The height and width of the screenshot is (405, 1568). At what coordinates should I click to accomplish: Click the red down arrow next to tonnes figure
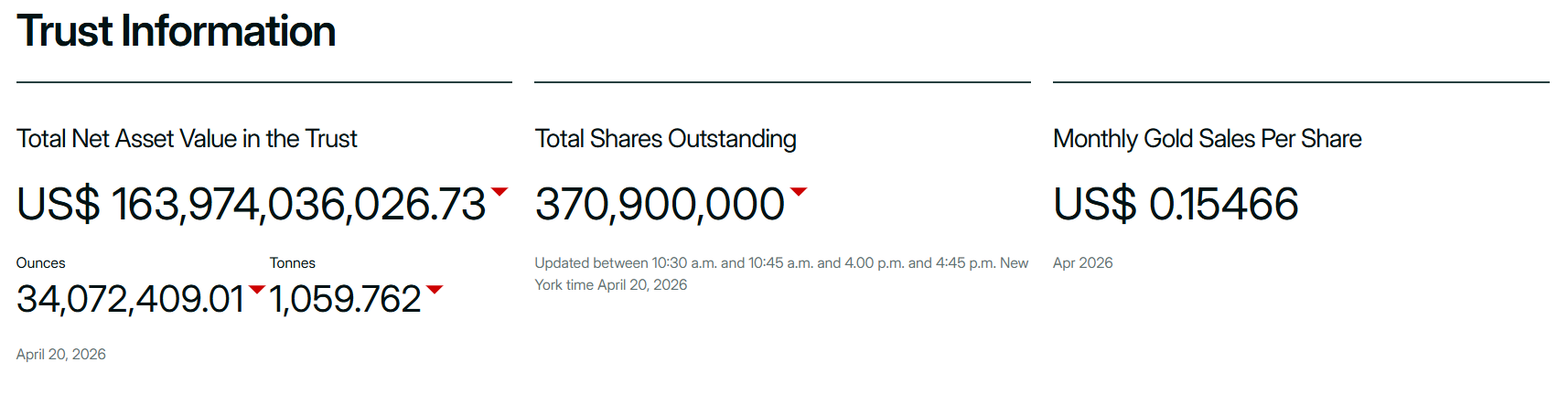coord(435,289)
